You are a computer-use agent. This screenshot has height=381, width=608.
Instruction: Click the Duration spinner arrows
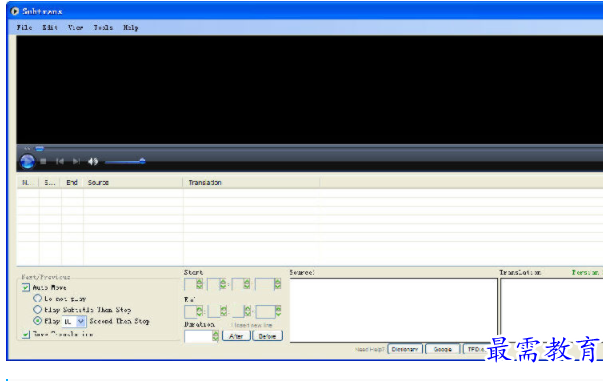215,336
